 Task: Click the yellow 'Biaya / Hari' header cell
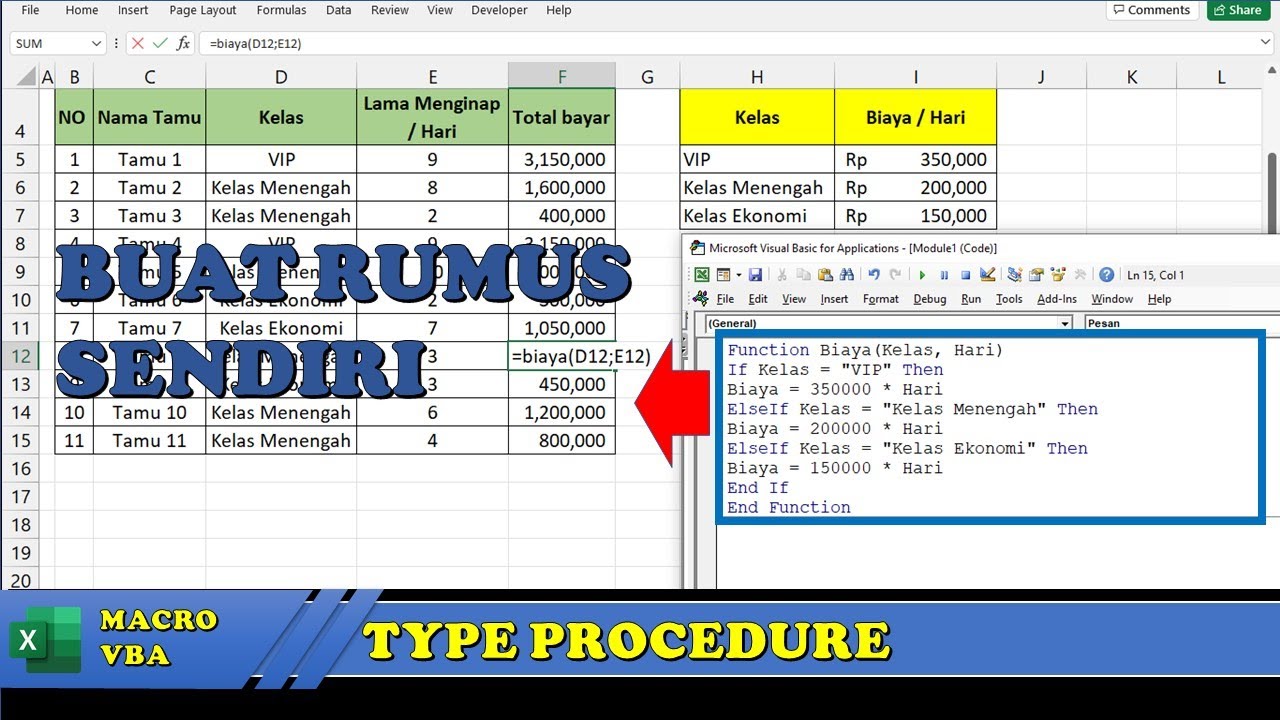(915, 117)
